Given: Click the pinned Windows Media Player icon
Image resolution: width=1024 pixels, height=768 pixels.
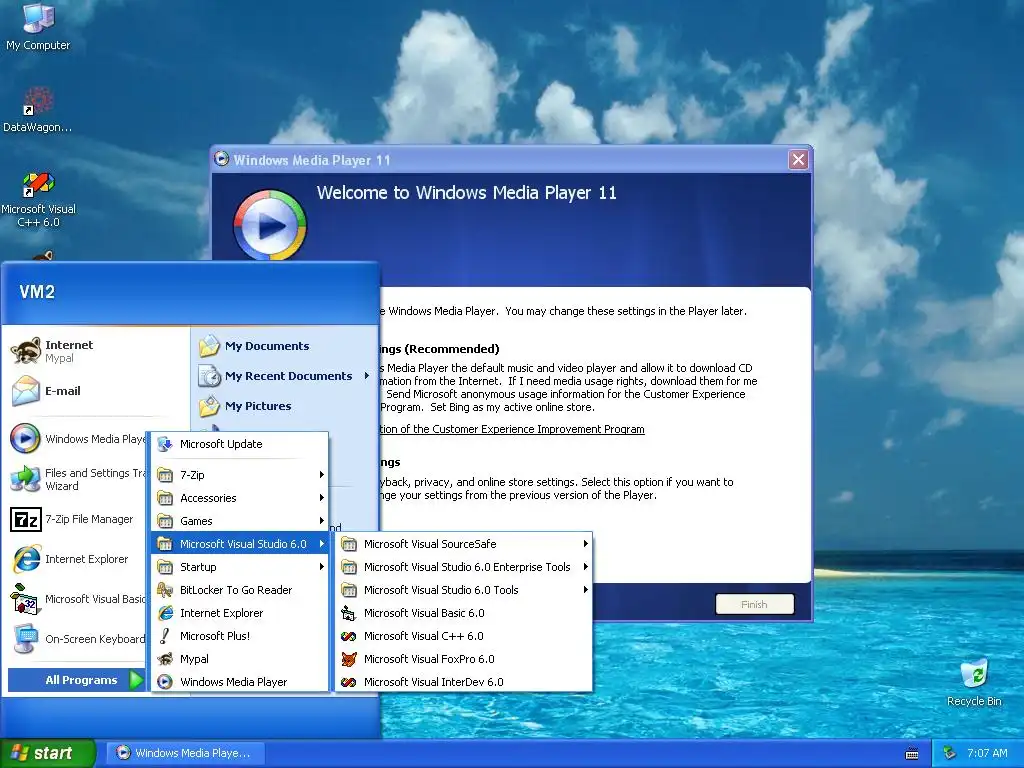Looking at the screenshot, I should [25, 438].
